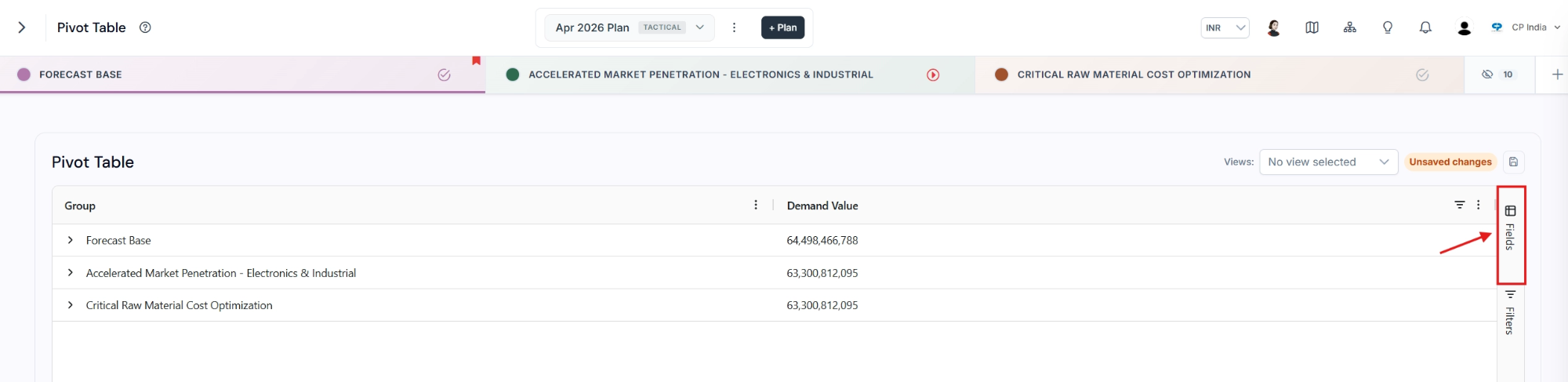The height and width of the screenshot is (382, 1568).
Task: Click value 64,498,466,788
Action: pos(822,241)
